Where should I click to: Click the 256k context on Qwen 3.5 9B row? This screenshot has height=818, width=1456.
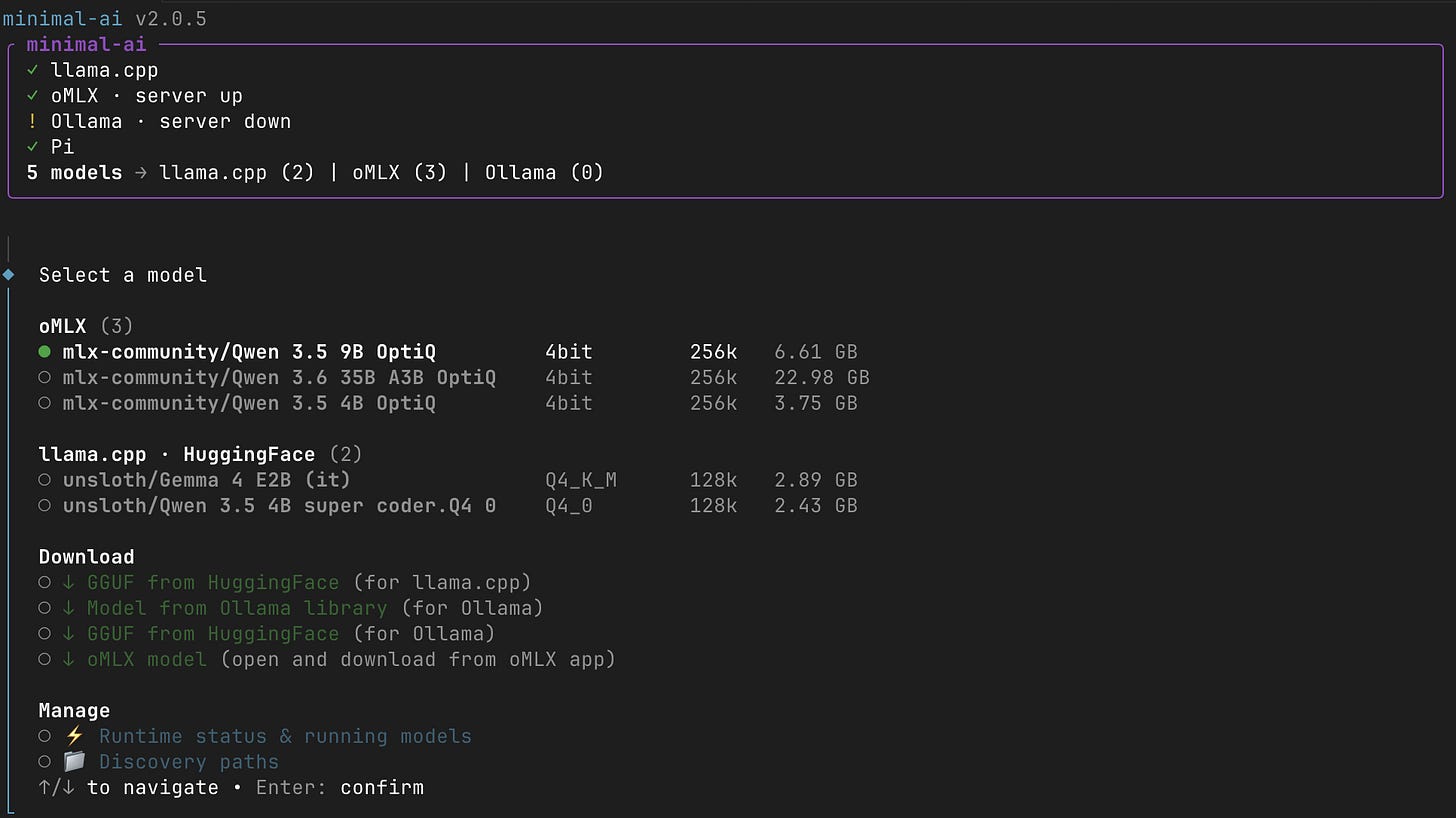point(714,352)
